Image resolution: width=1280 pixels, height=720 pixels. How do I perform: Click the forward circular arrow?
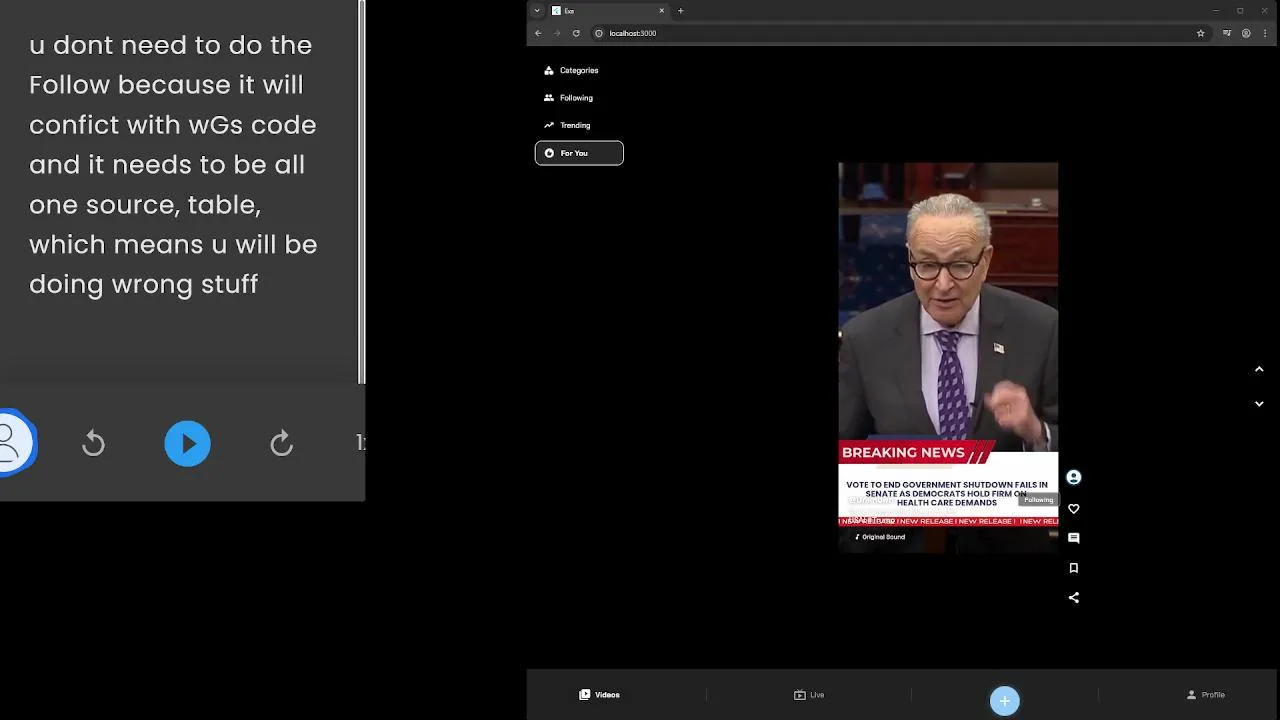(281, 444)
